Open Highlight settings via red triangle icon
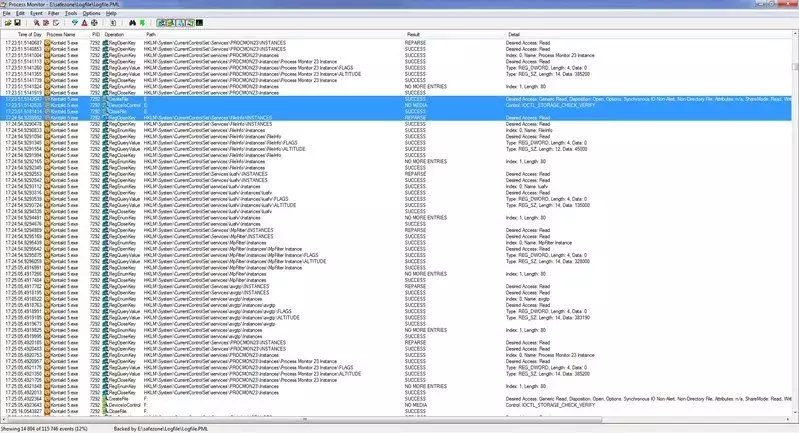 85,23
